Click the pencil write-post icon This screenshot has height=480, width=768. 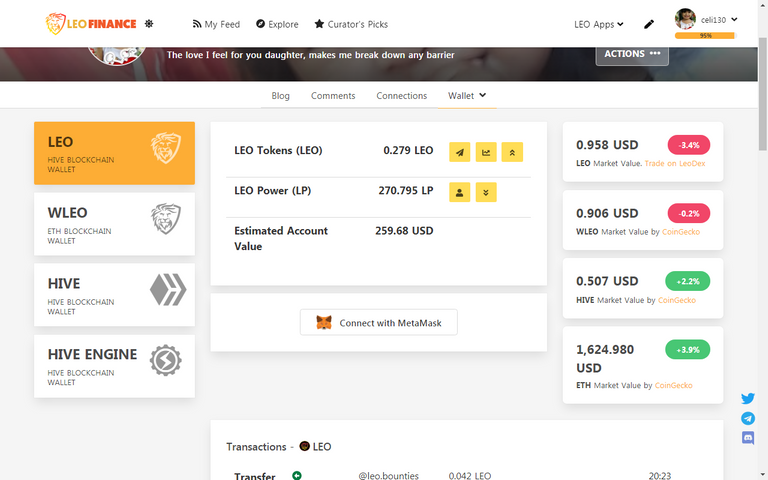tap(649, 24)
